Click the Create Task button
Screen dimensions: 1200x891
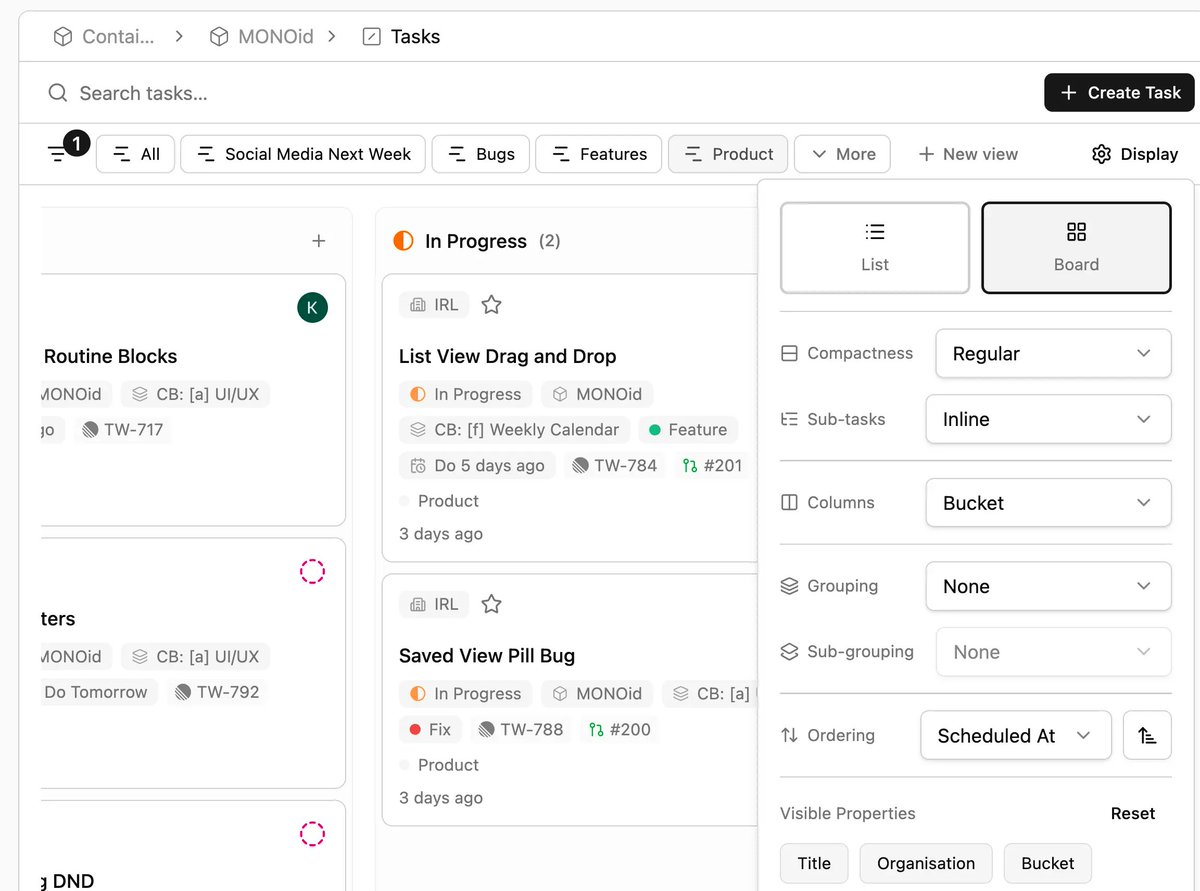1119,93
